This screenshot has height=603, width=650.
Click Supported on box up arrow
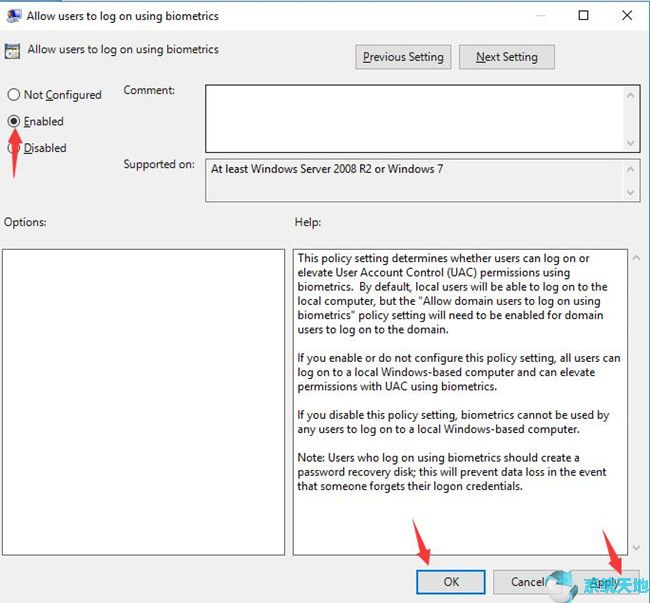coord(632,168)
